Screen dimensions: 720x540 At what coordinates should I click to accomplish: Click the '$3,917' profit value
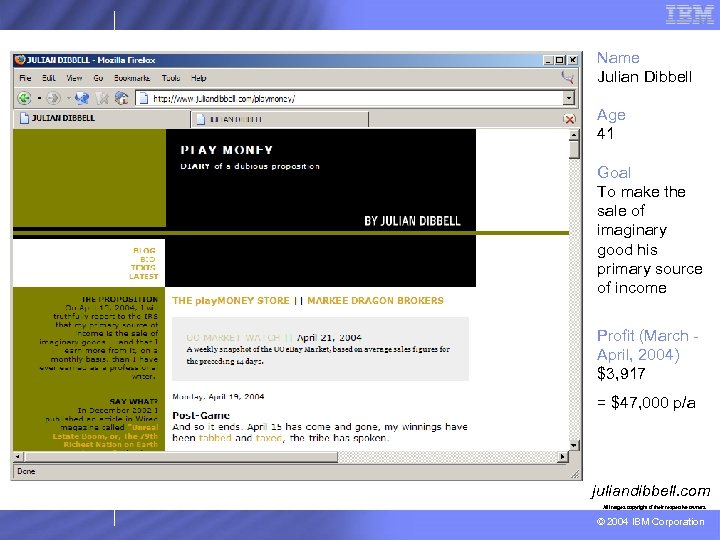[621, 373]
